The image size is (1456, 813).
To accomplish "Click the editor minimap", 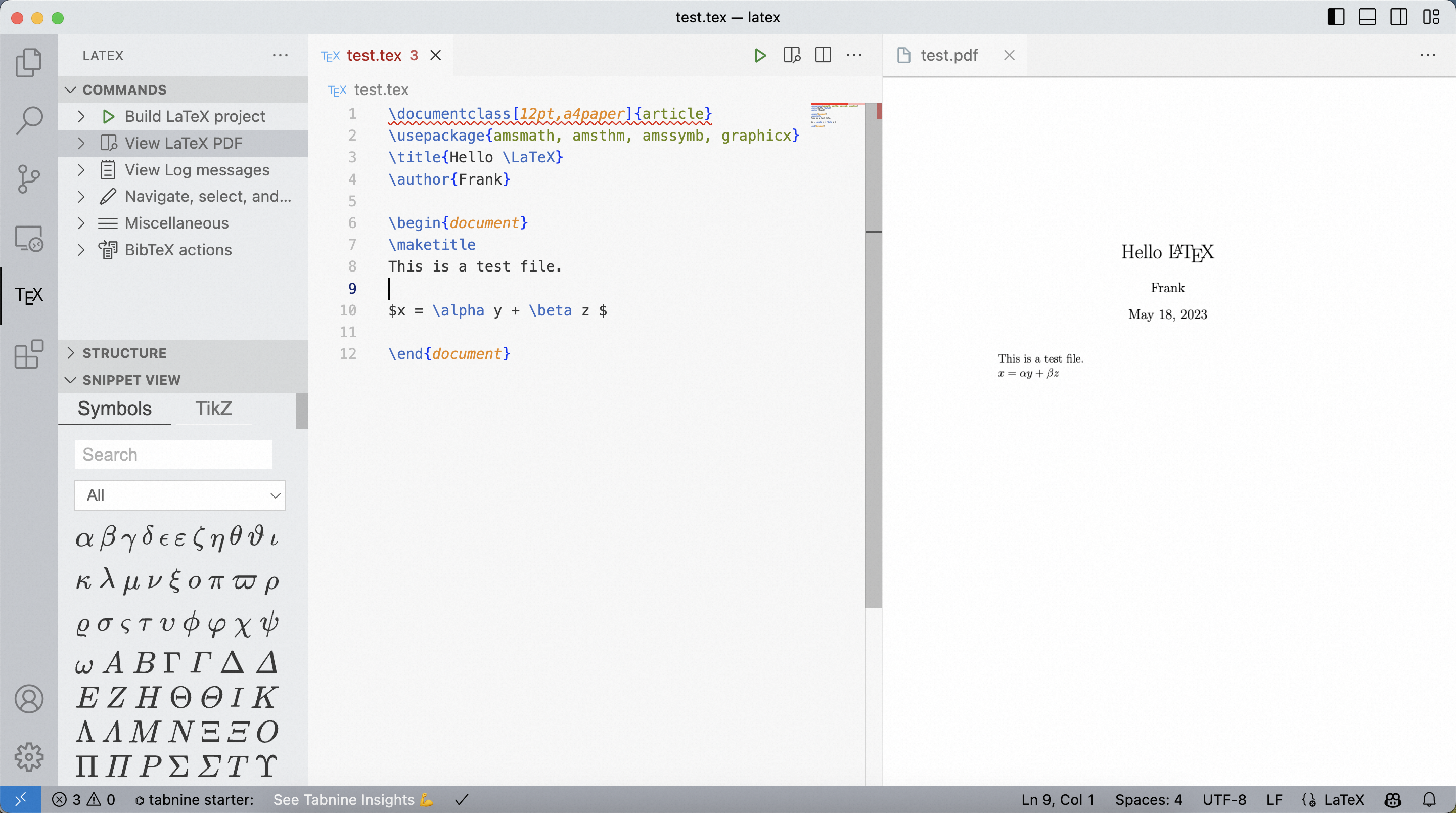I will click(x=837, y=115).
